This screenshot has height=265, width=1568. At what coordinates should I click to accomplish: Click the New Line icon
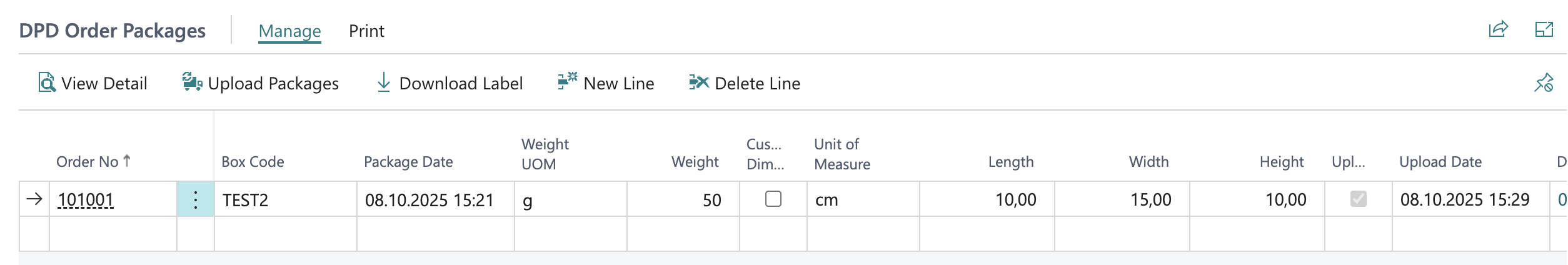(568, 82)
